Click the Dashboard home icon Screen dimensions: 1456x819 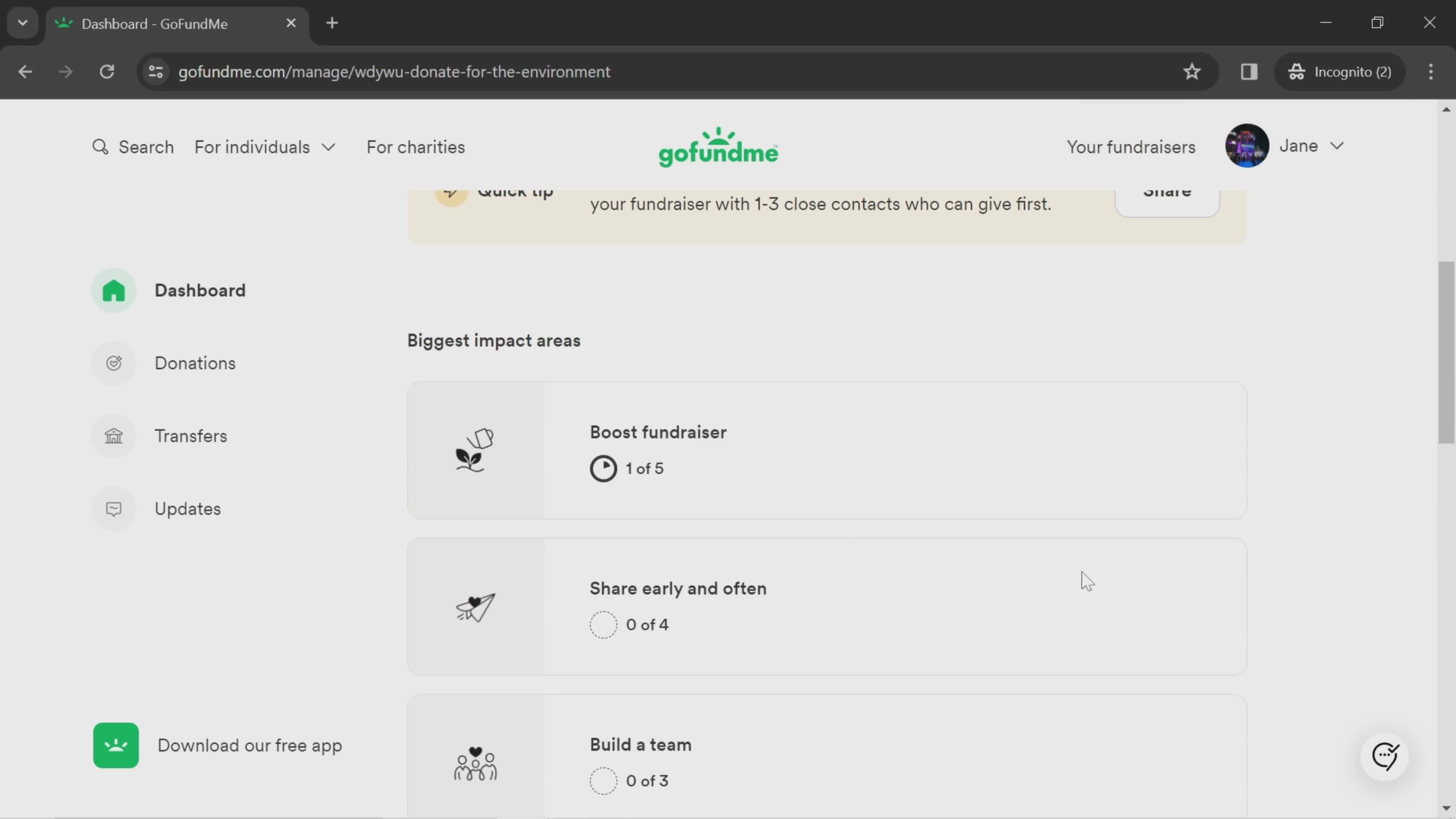pyautogui.click(x=114, y=290)
